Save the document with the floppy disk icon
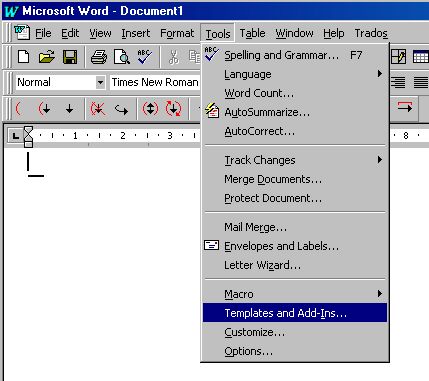The width and height of the screenshot is (429, 381). [70, 57]
